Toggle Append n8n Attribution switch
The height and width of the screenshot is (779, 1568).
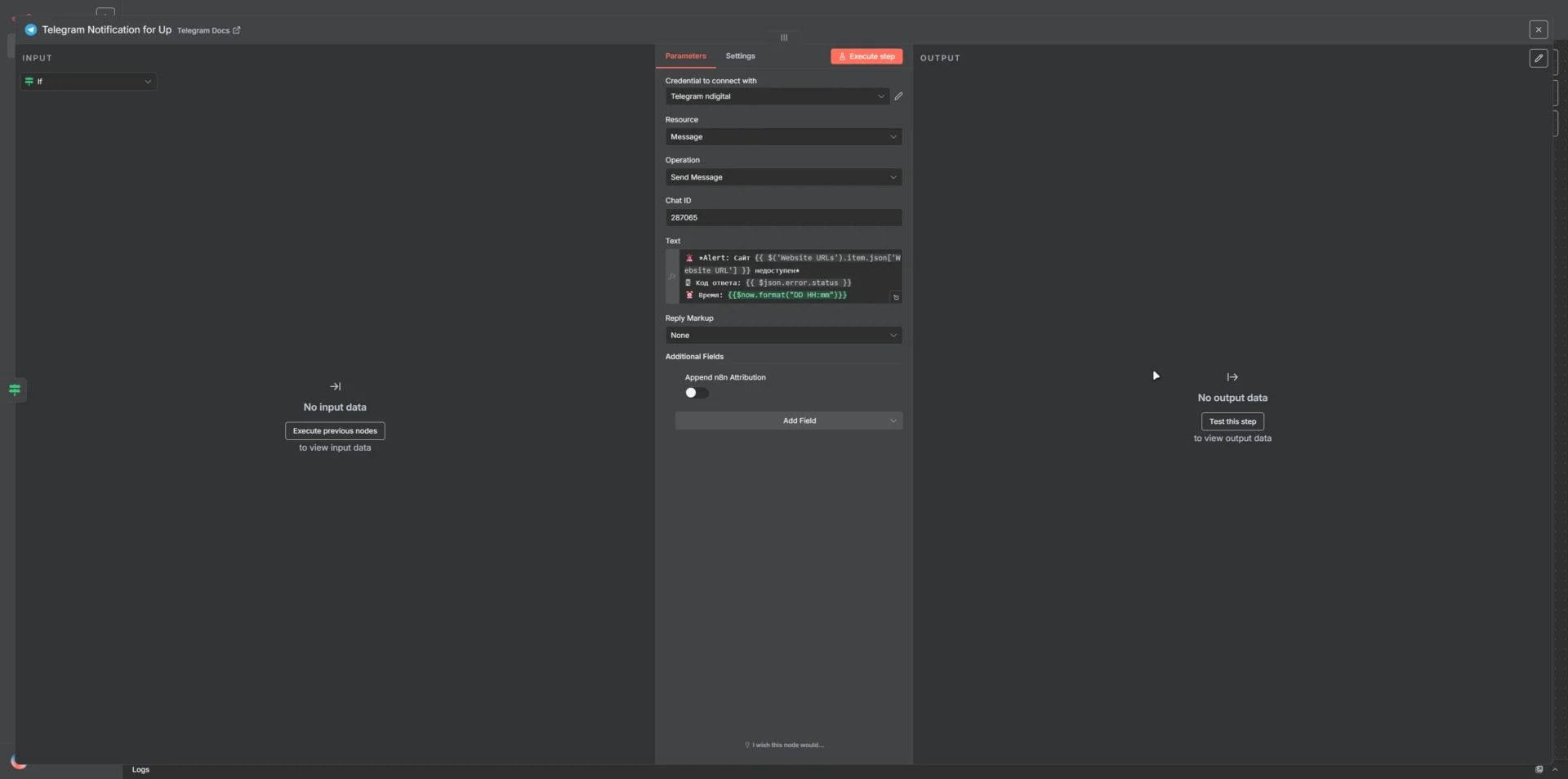pyautogui.click(x=697, y=393)
